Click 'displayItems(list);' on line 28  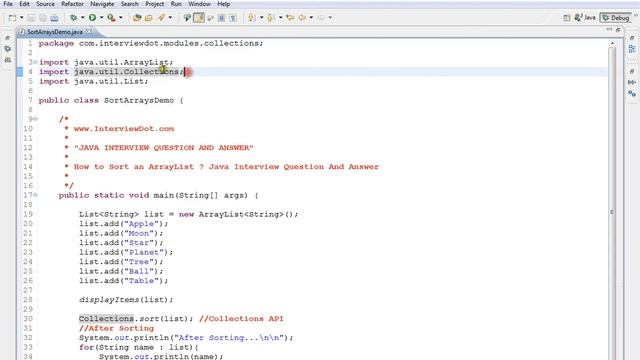(x=126, y=300)
